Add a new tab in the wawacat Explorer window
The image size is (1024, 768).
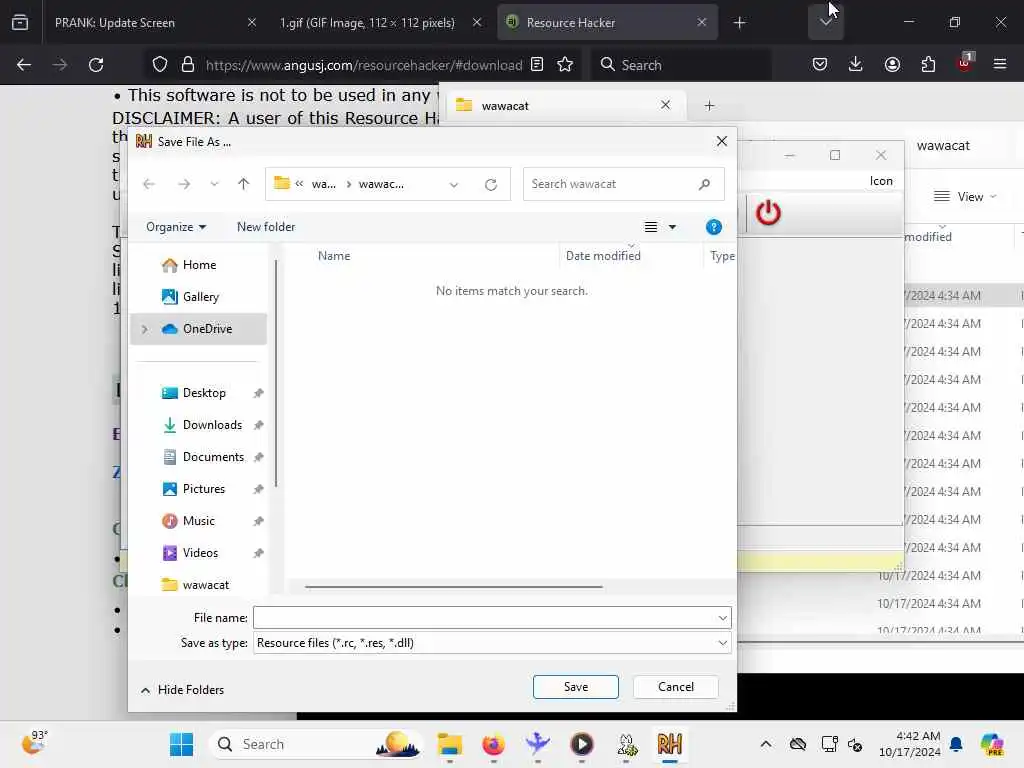(x=709, y=106)
